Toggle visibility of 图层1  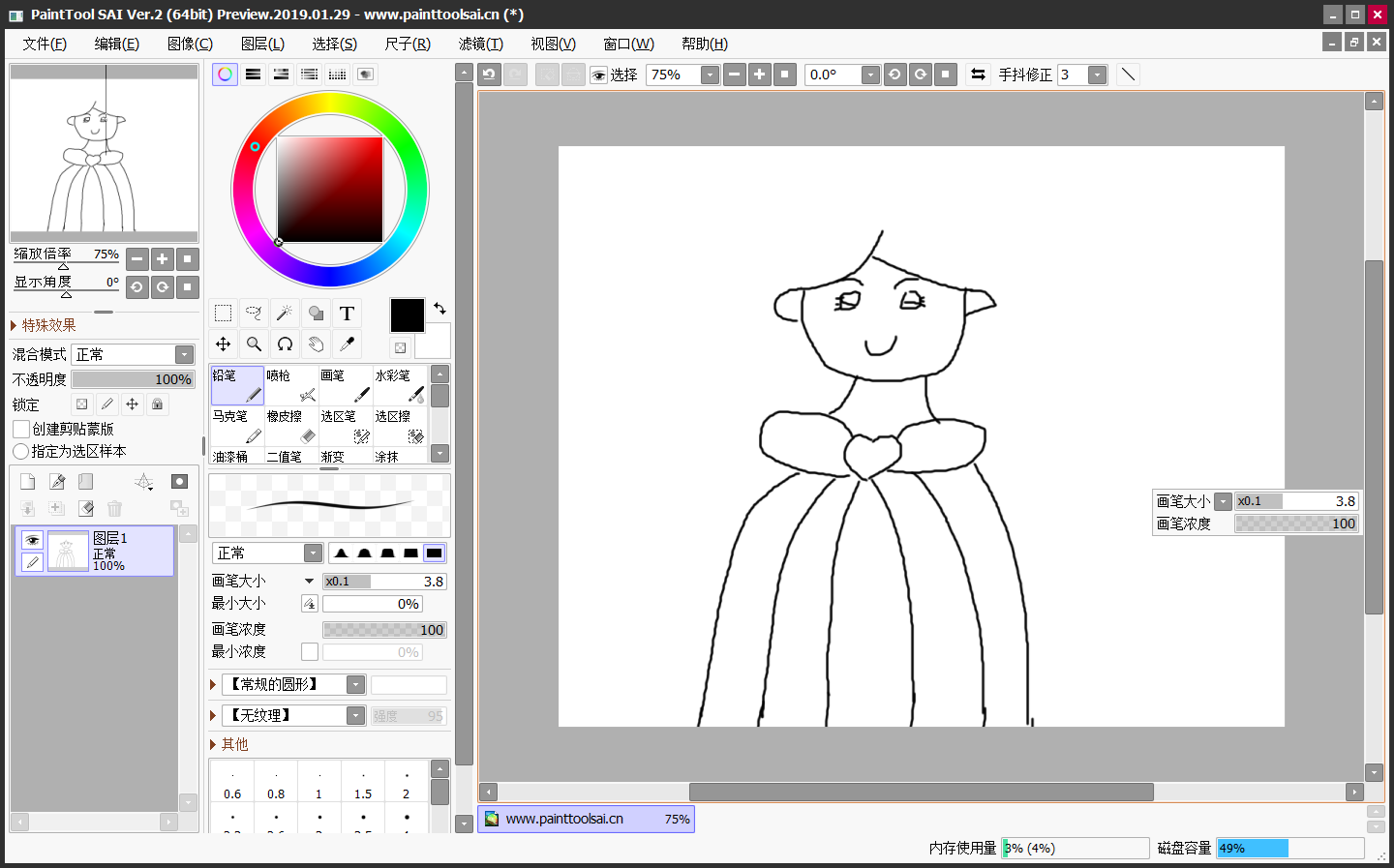[x=32, y=540]
